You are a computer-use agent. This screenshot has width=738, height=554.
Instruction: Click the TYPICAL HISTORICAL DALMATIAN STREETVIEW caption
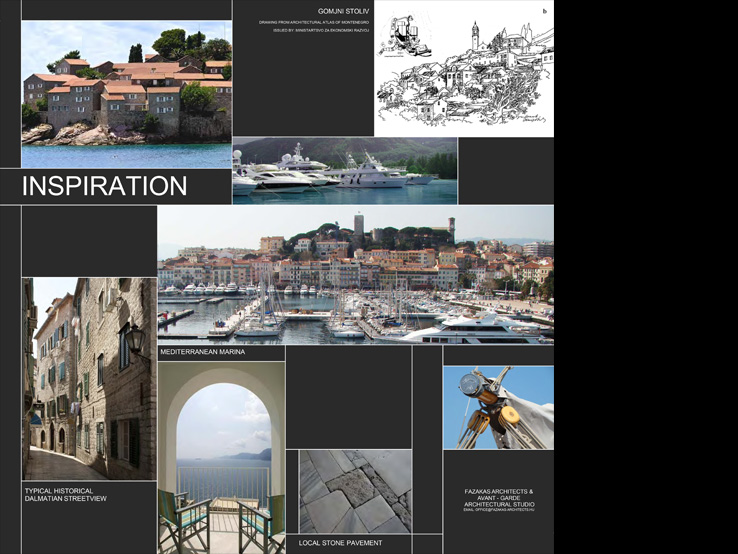point(66,494)
